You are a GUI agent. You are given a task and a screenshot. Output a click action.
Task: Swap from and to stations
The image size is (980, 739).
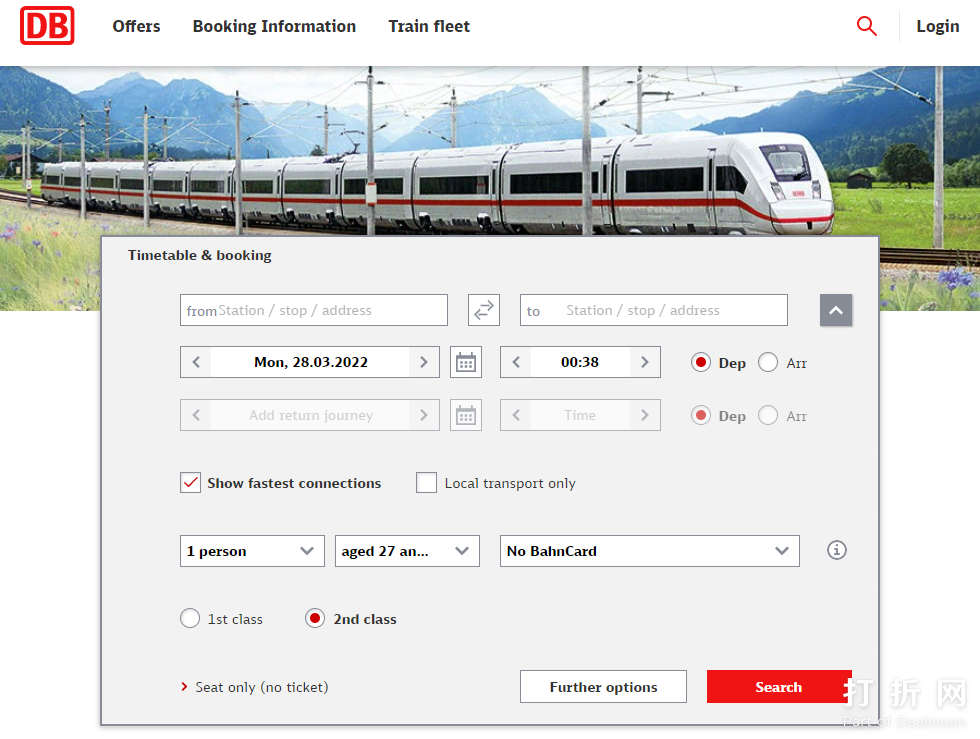tap(484, 310)
